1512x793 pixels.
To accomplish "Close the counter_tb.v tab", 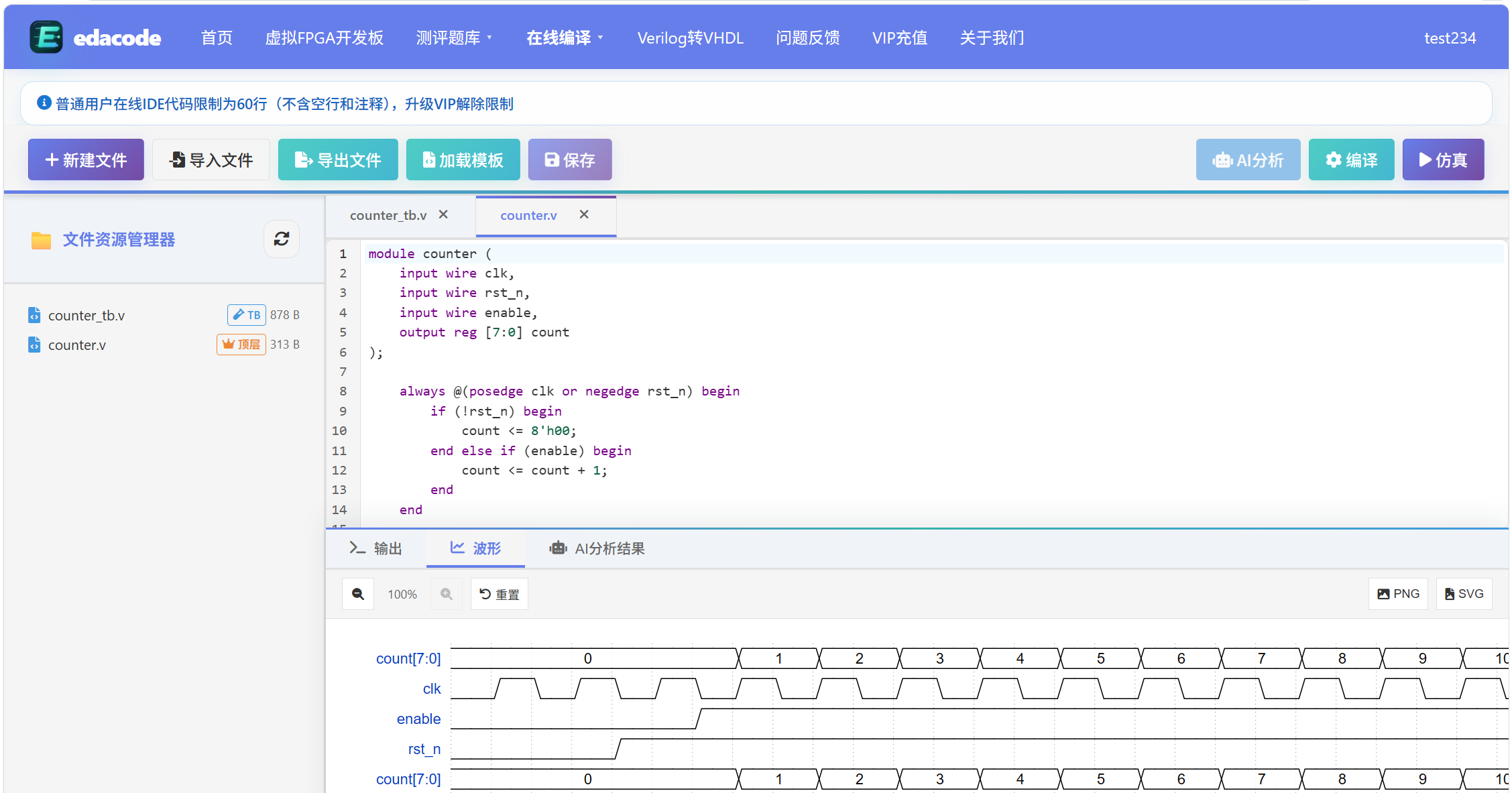I will coord(443,215).
